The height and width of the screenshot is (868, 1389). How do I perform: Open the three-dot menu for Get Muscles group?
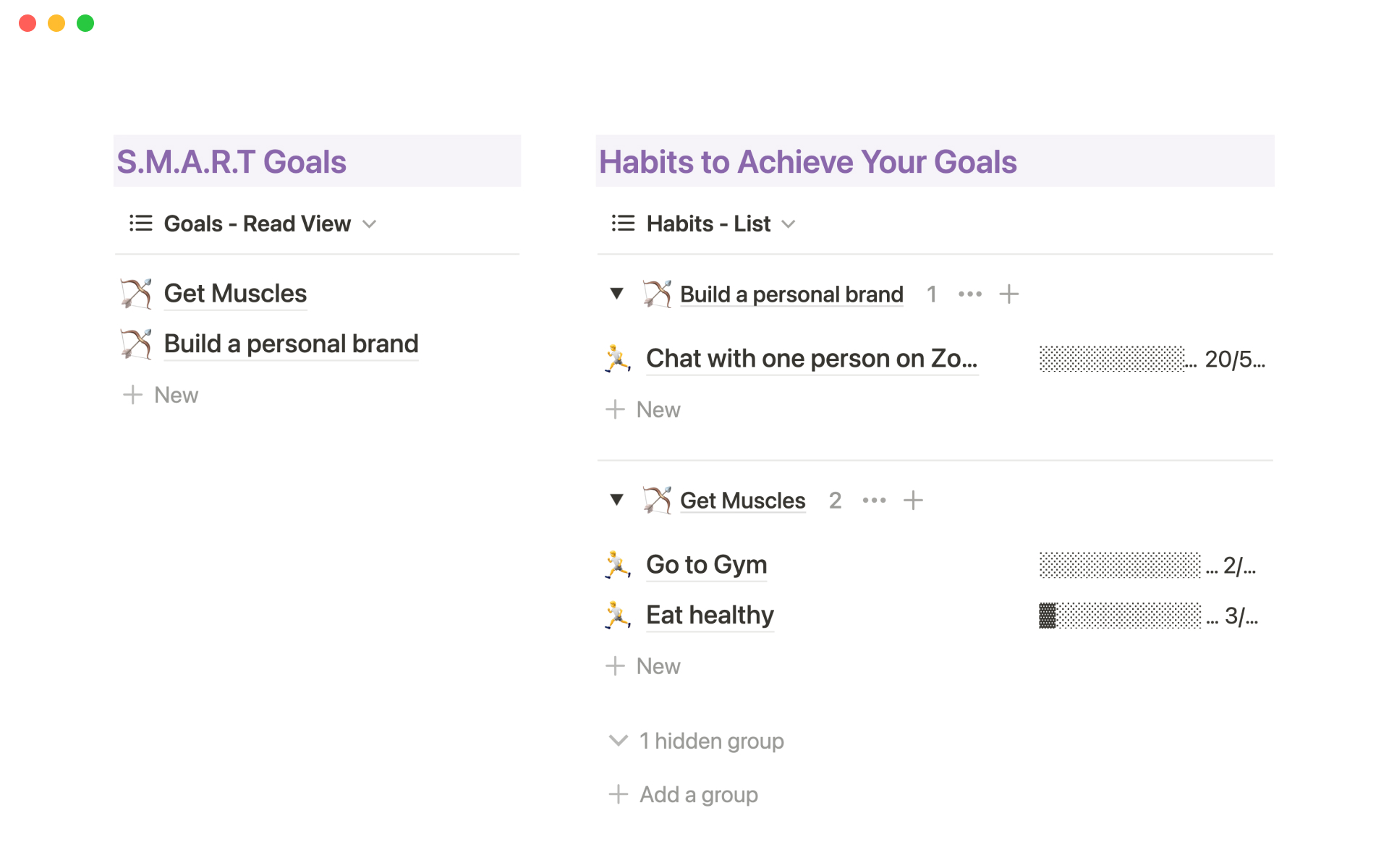pos(874,501)
